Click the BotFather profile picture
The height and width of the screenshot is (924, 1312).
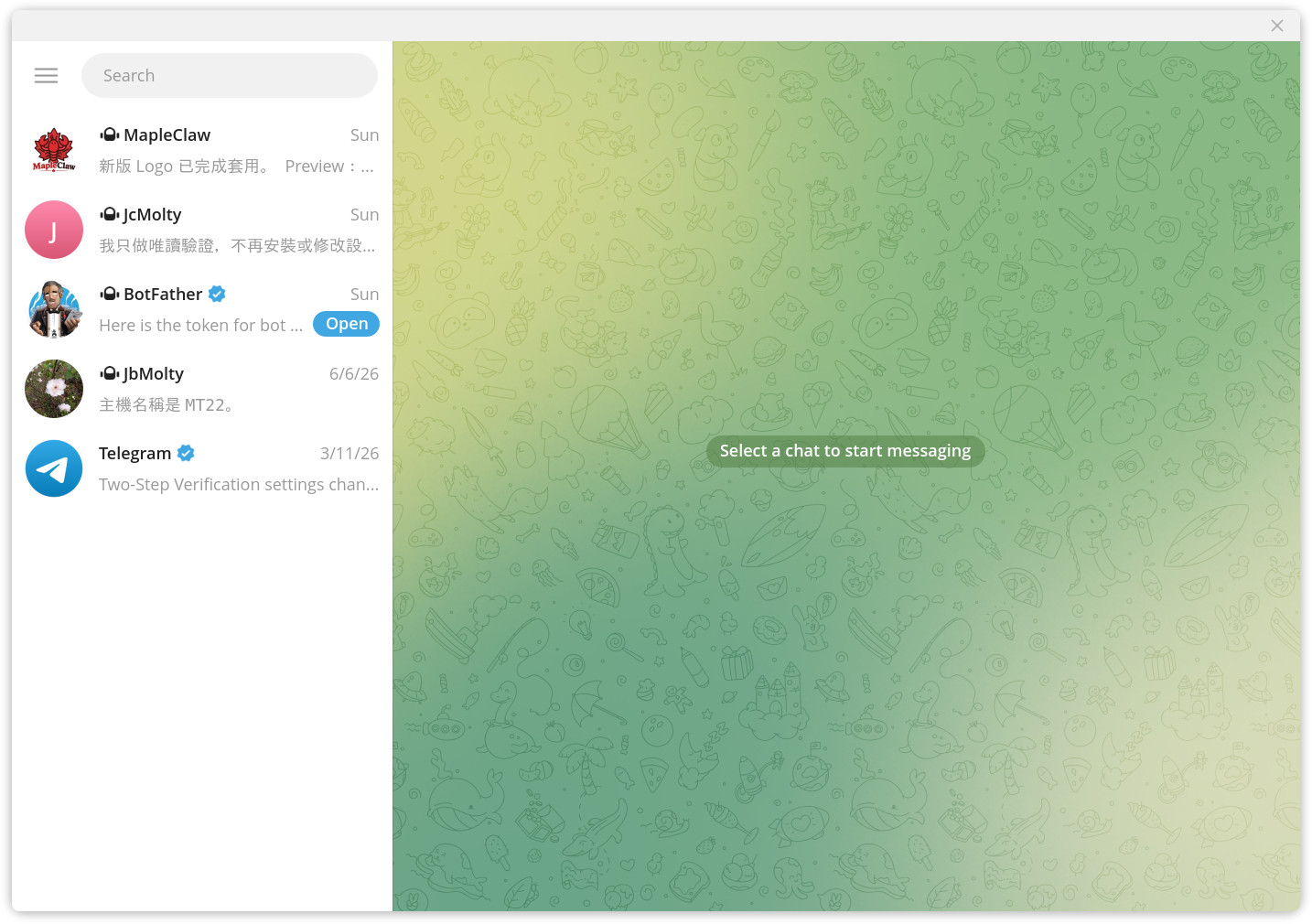pyautogui.click(x=54, y=309)
